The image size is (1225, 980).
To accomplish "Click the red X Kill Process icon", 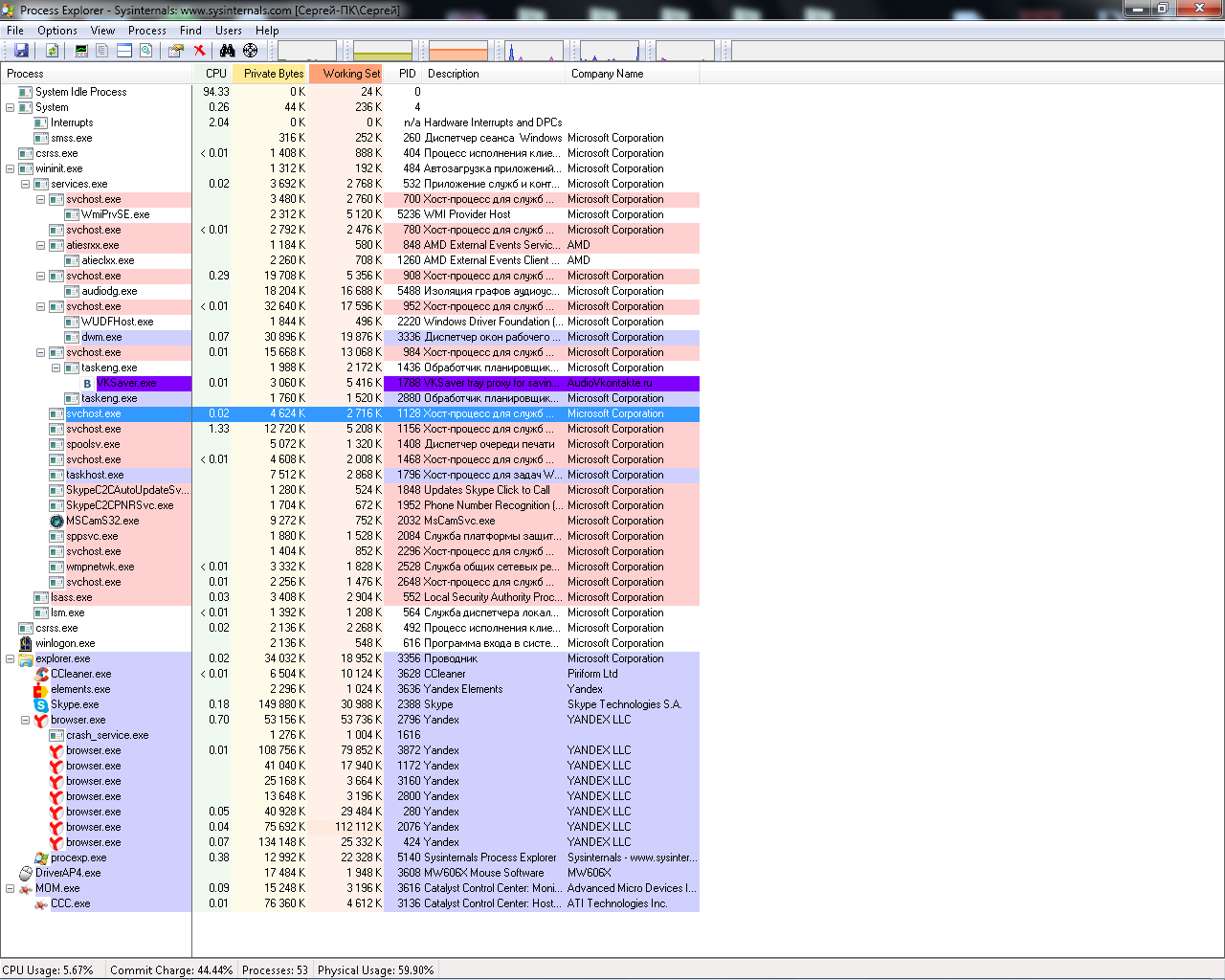I will click(199, 50).
